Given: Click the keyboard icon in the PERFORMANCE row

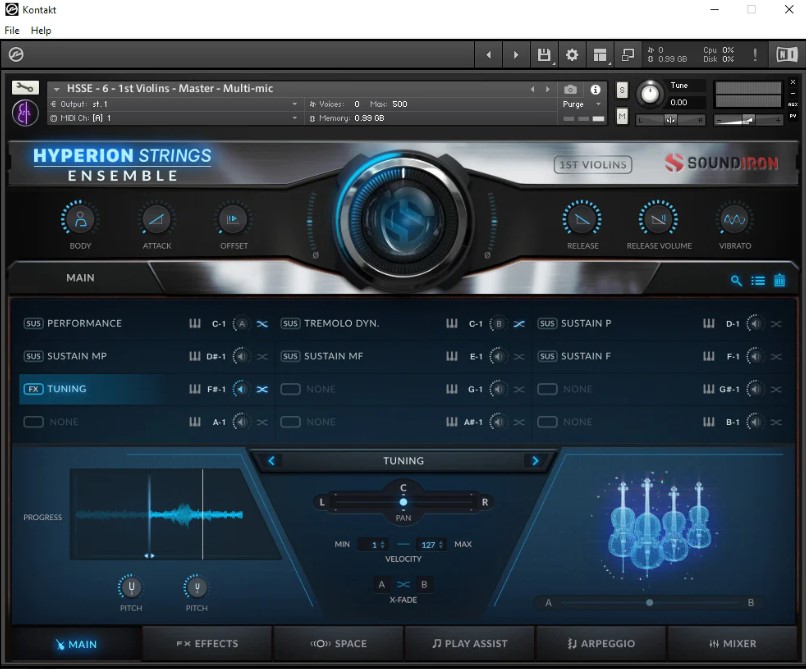Looking at the screenshot, I should pyautogui.click(x=195, y=323).
